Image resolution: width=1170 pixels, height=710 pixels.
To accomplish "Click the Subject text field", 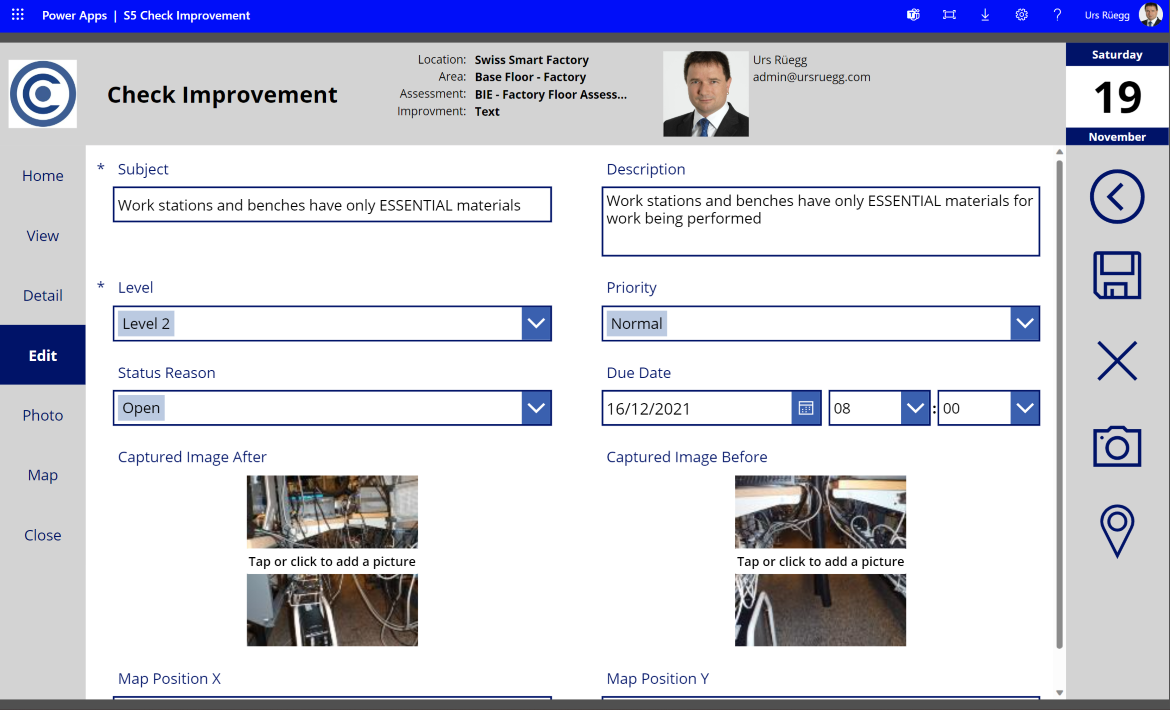I will coord(332,205).
